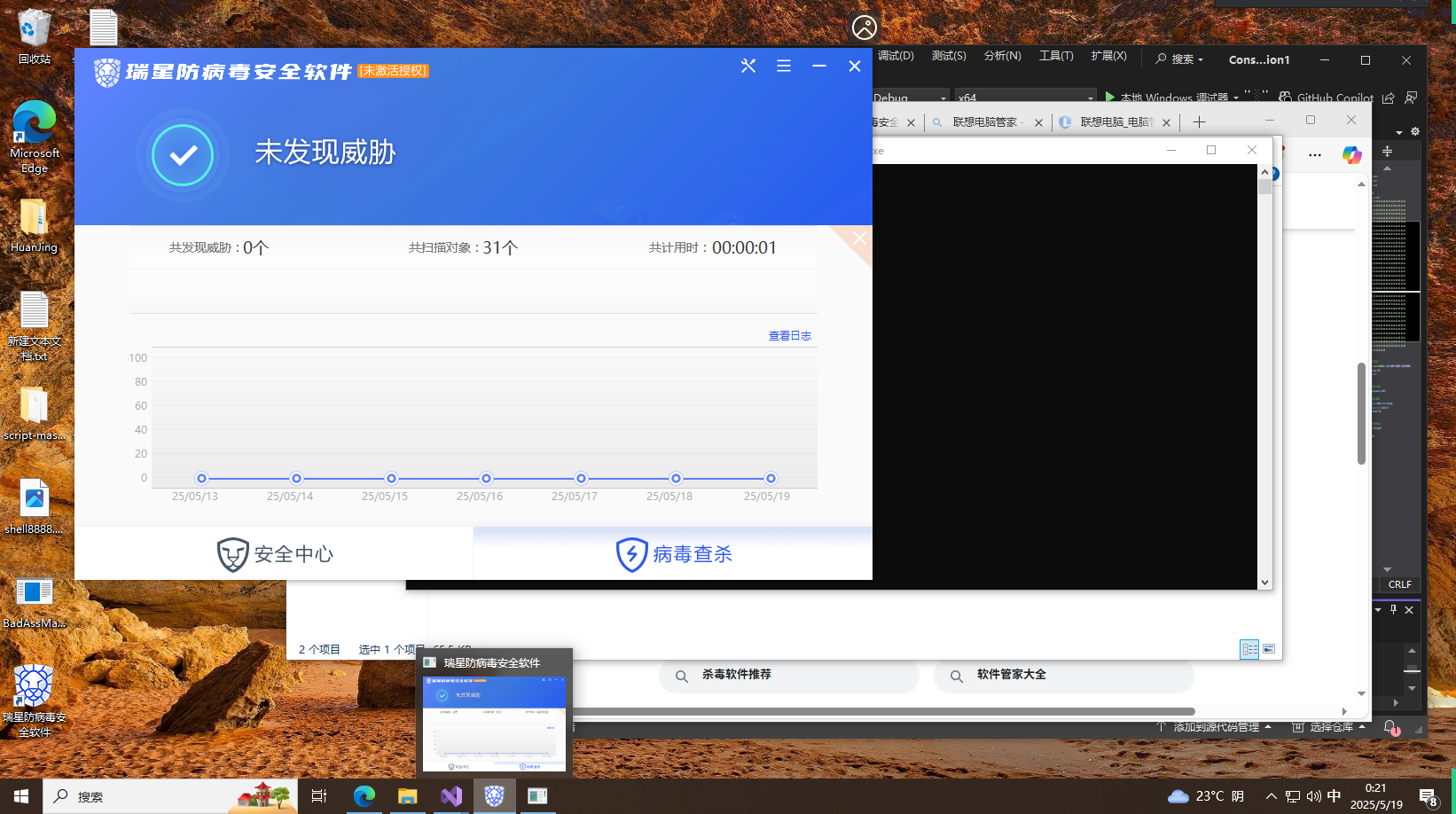Open a new Edge tab with plus
The height and width of the screenshot is (814, 1456).
click(x=1199, y=122)
